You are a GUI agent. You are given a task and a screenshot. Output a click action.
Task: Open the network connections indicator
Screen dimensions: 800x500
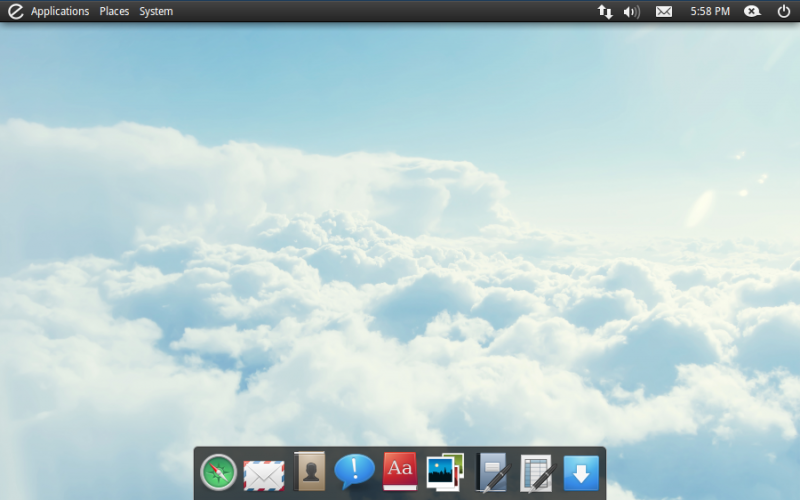605,11
